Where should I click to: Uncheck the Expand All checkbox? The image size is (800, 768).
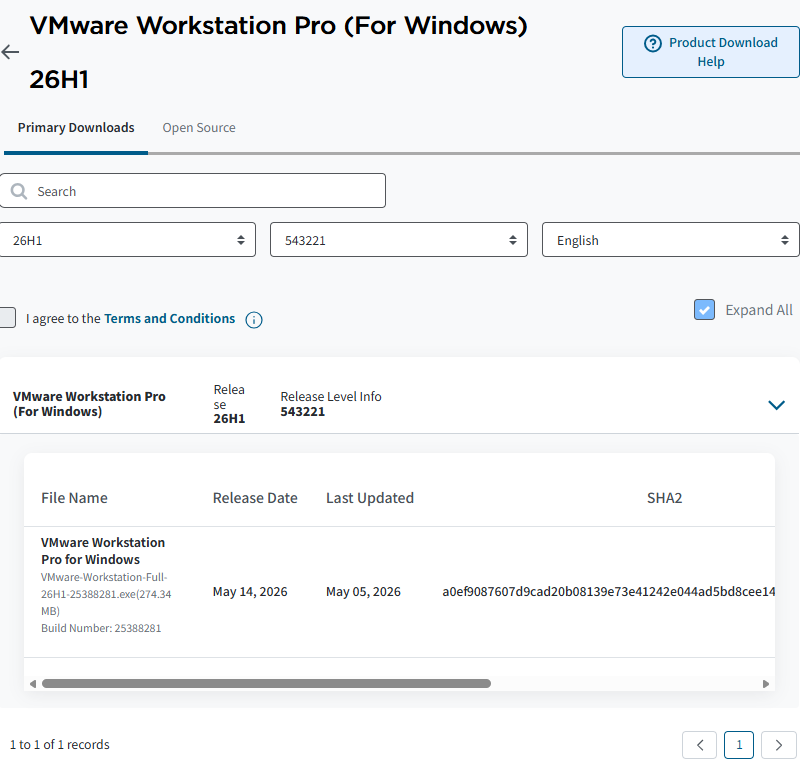click(704, 310)
